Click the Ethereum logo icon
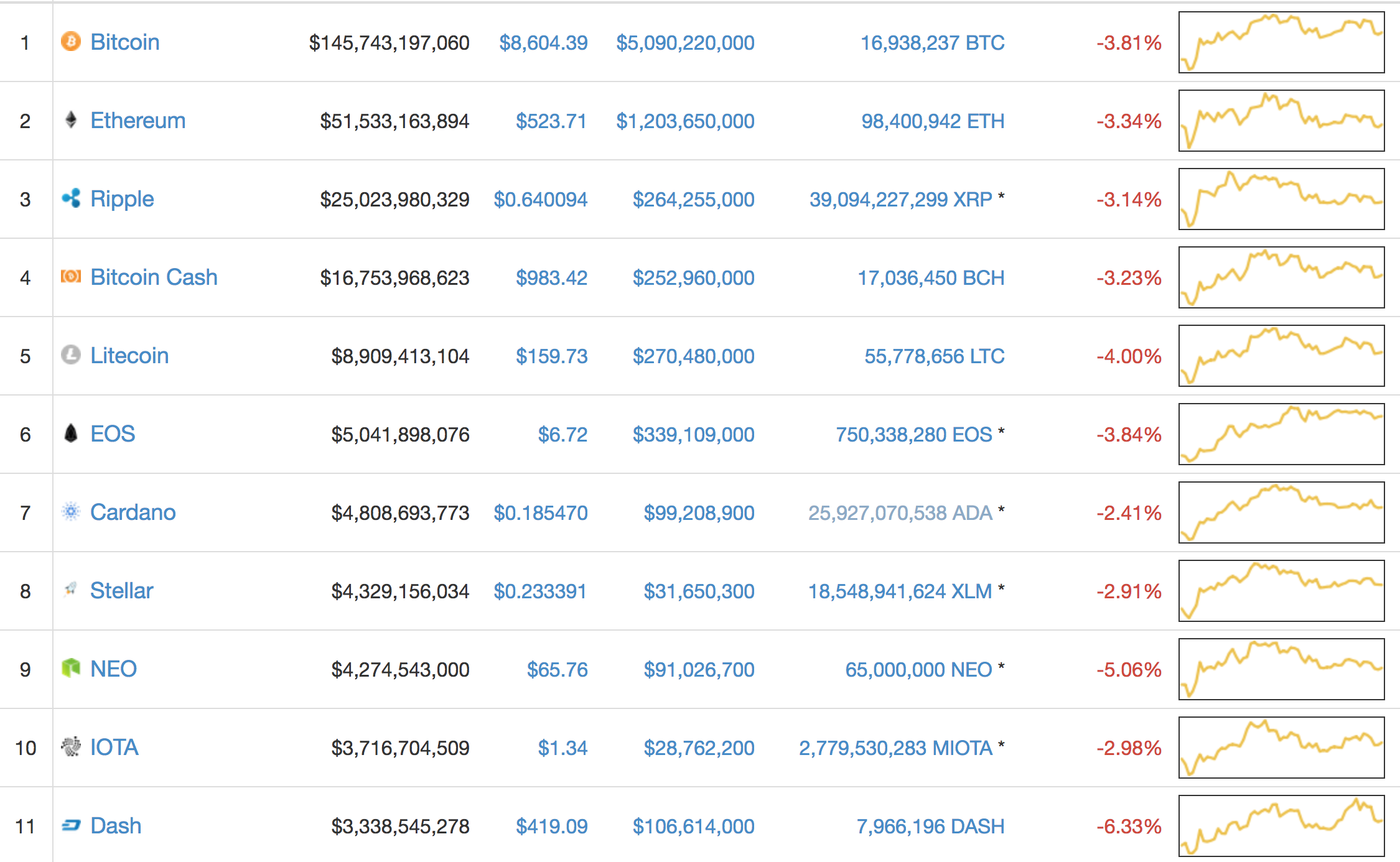This screenshot has height=862, width=1400. pos(71,120)
